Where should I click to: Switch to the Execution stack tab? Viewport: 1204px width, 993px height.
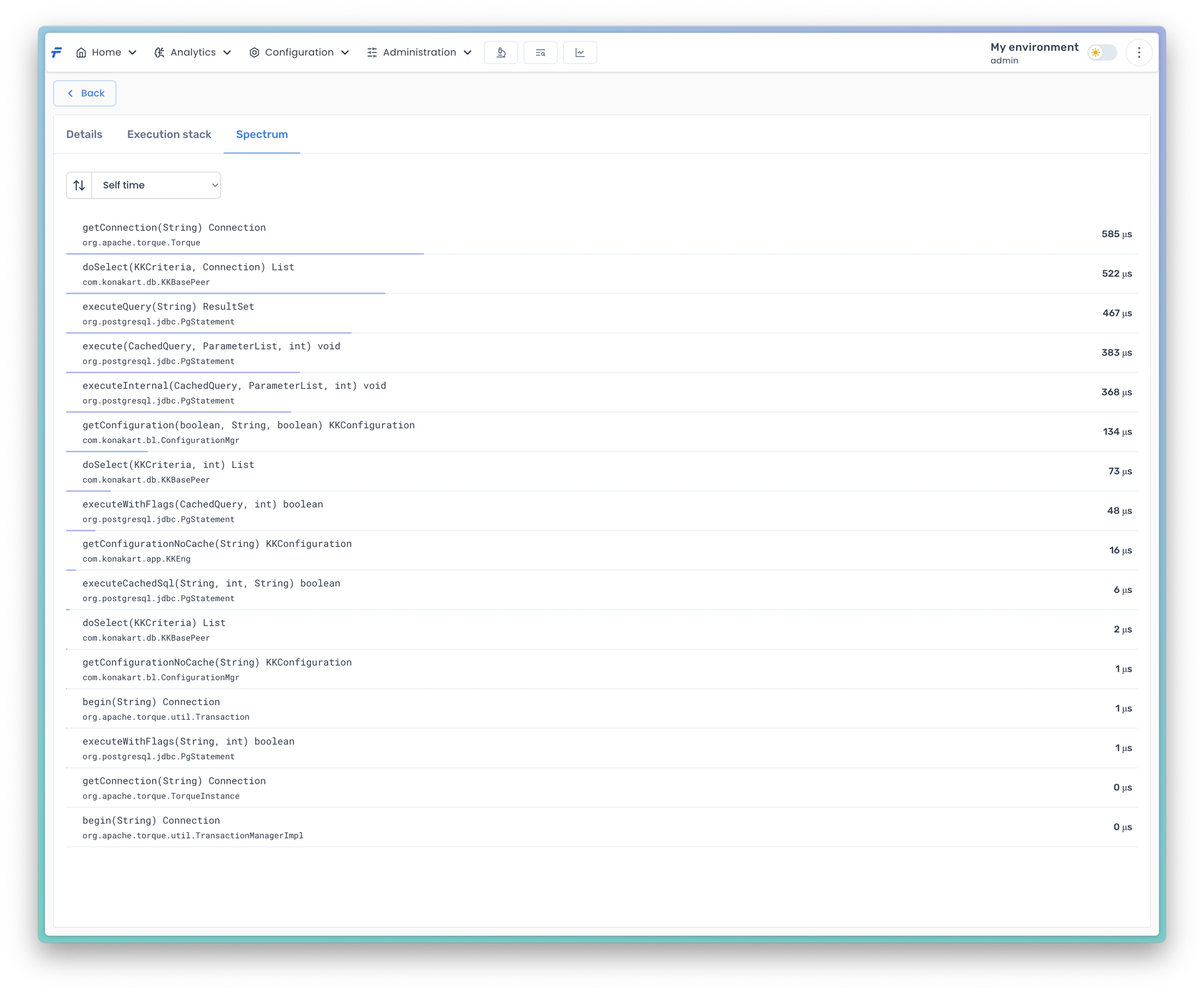(169, 134)
